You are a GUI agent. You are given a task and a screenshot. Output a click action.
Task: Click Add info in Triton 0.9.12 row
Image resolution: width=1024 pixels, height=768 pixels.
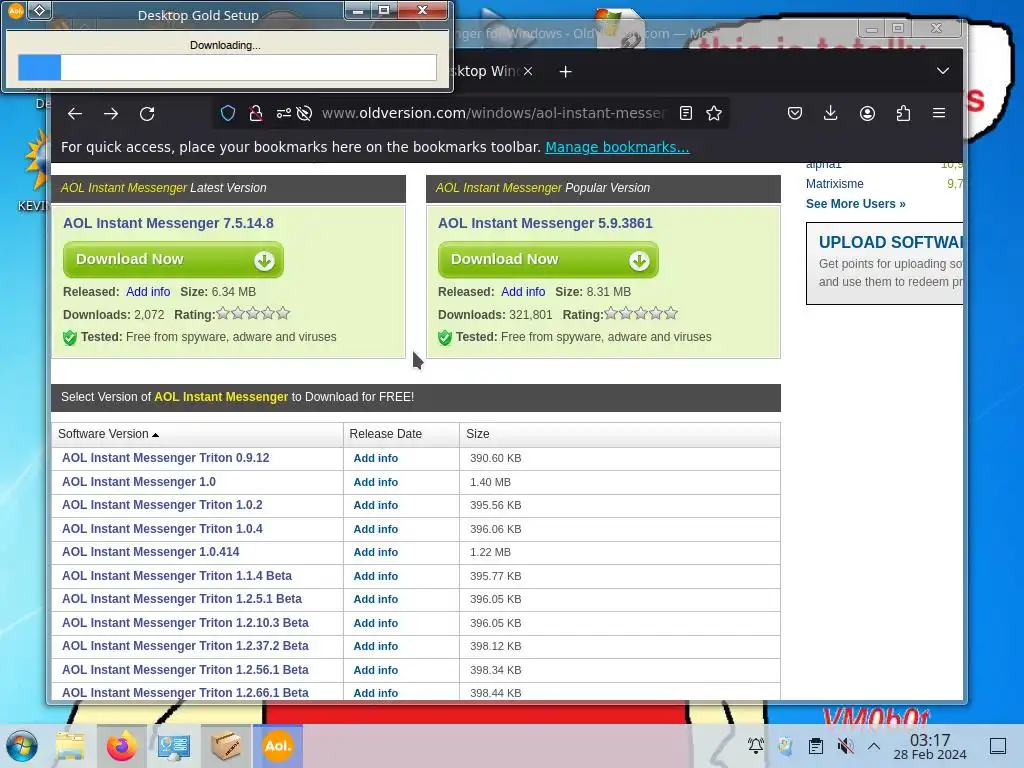(x=376, y=458)
